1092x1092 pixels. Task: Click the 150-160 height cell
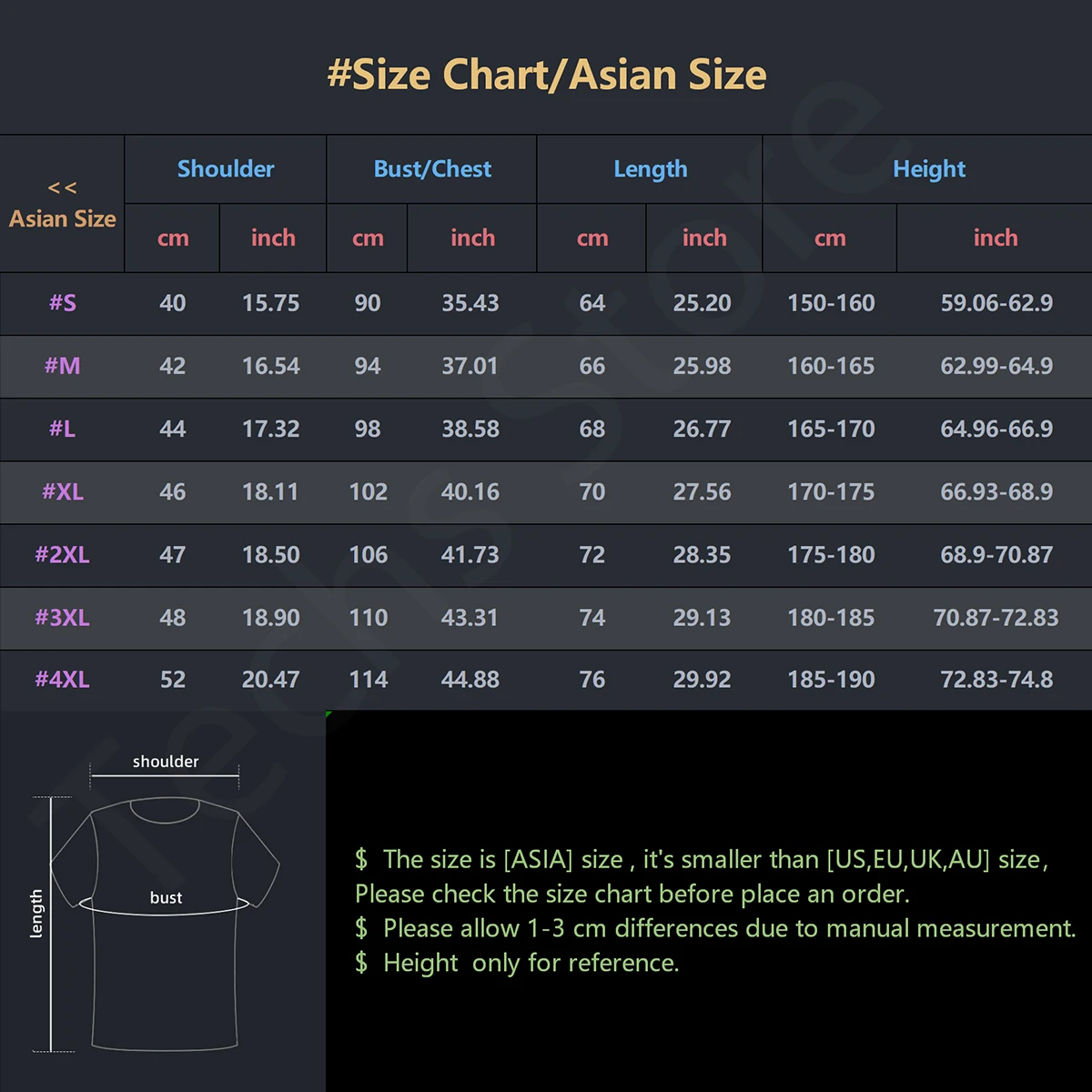831,303
